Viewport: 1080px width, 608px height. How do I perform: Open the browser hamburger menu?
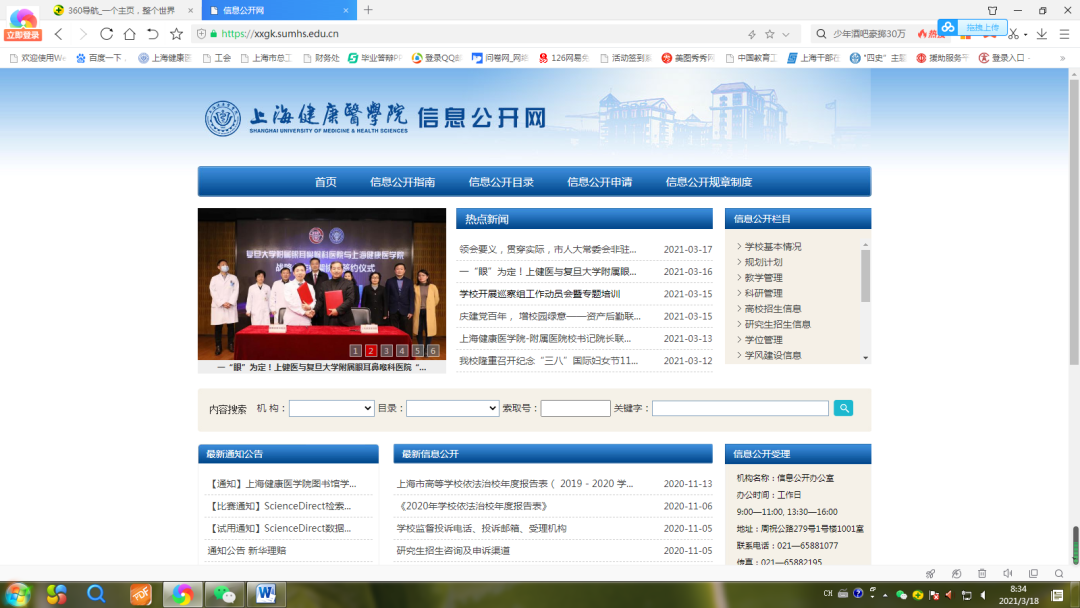click(x=1064, y=34)
